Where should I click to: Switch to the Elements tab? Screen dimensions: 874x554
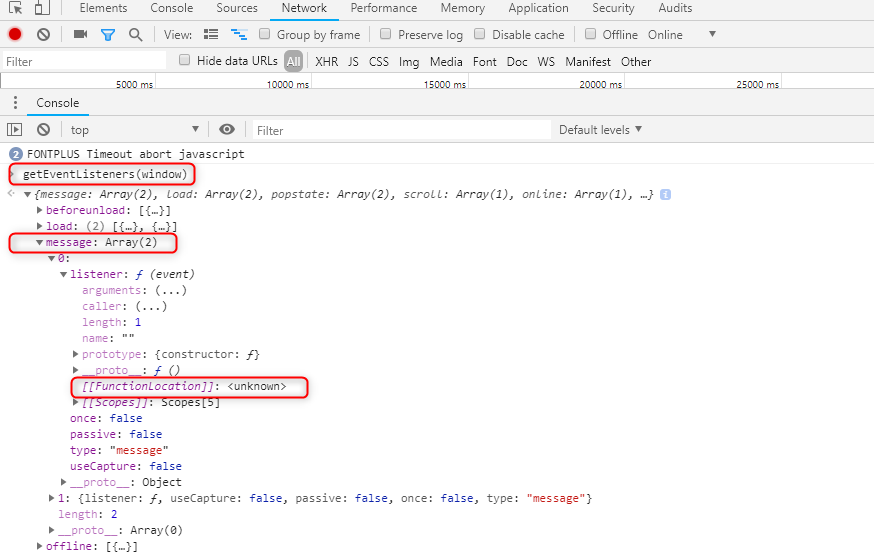point(103,8)
